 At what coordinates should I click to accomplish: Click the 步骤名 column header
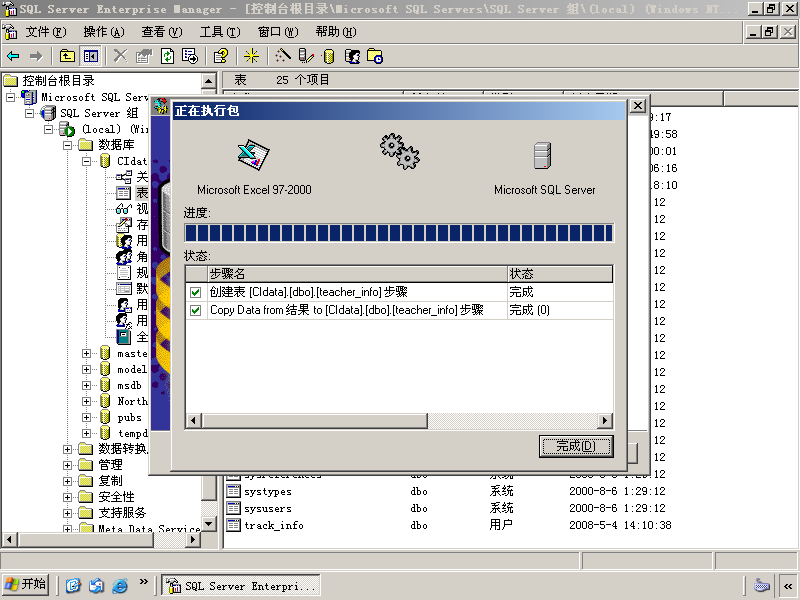[x=357, y=274]
